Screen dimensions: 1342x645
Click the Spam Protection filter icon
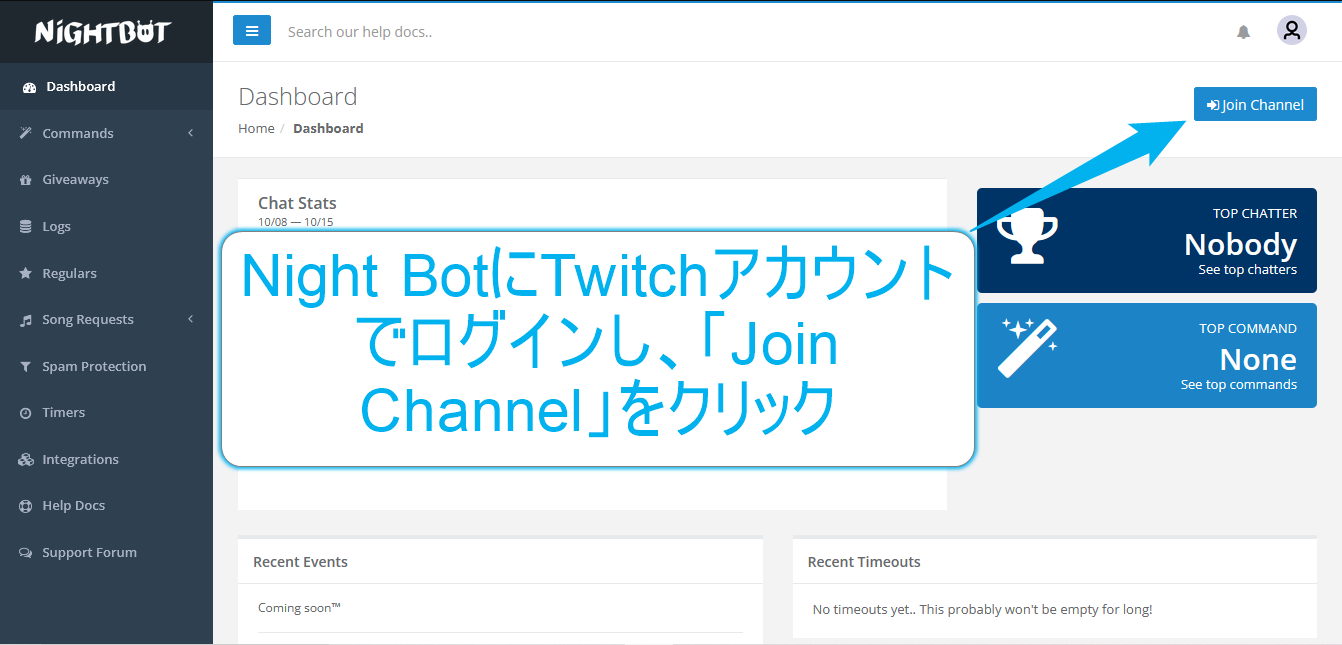point(24,366)
